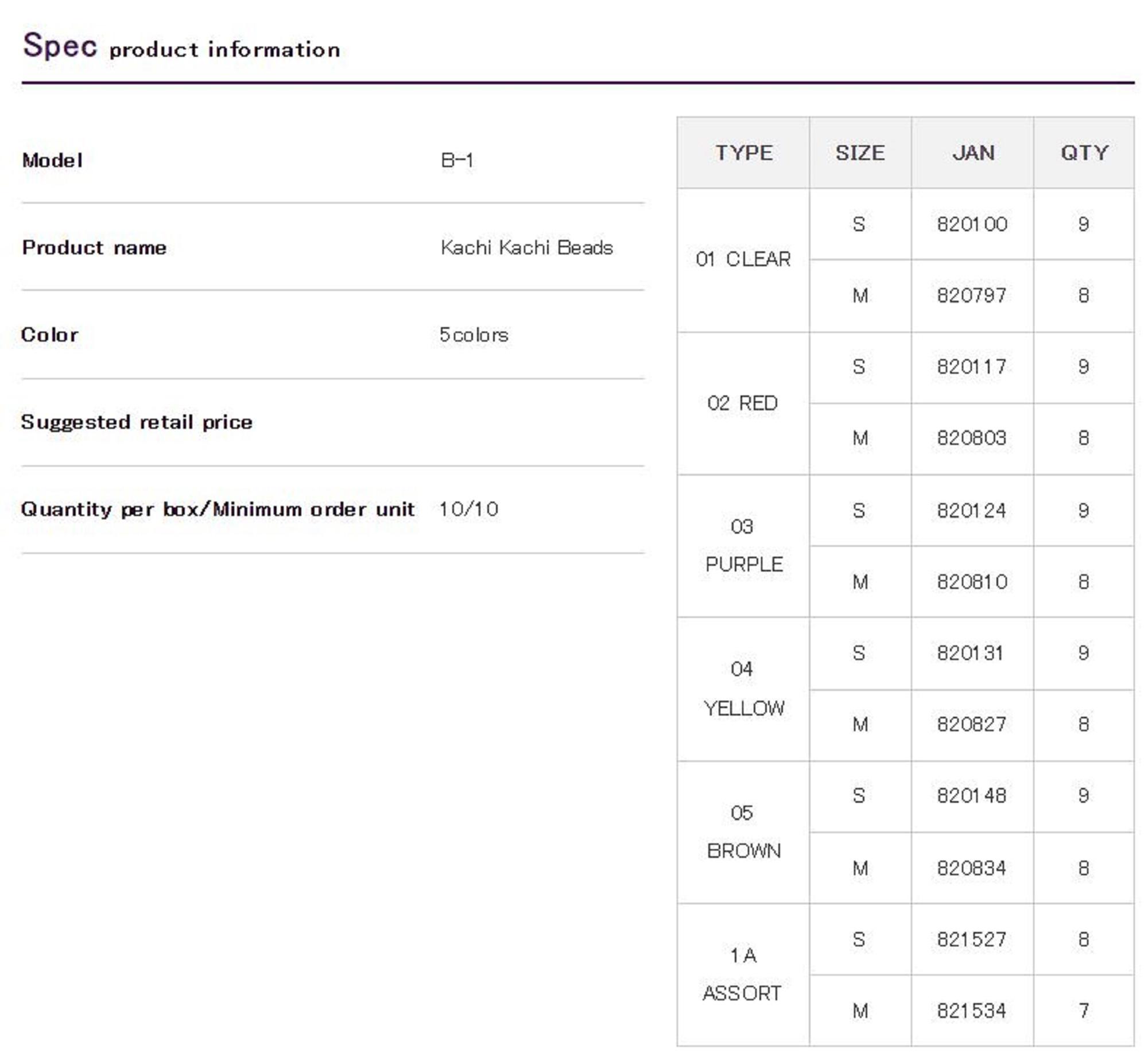
Task: Click quantity 8 in the 820834 row
Action: click(1084, 868)
